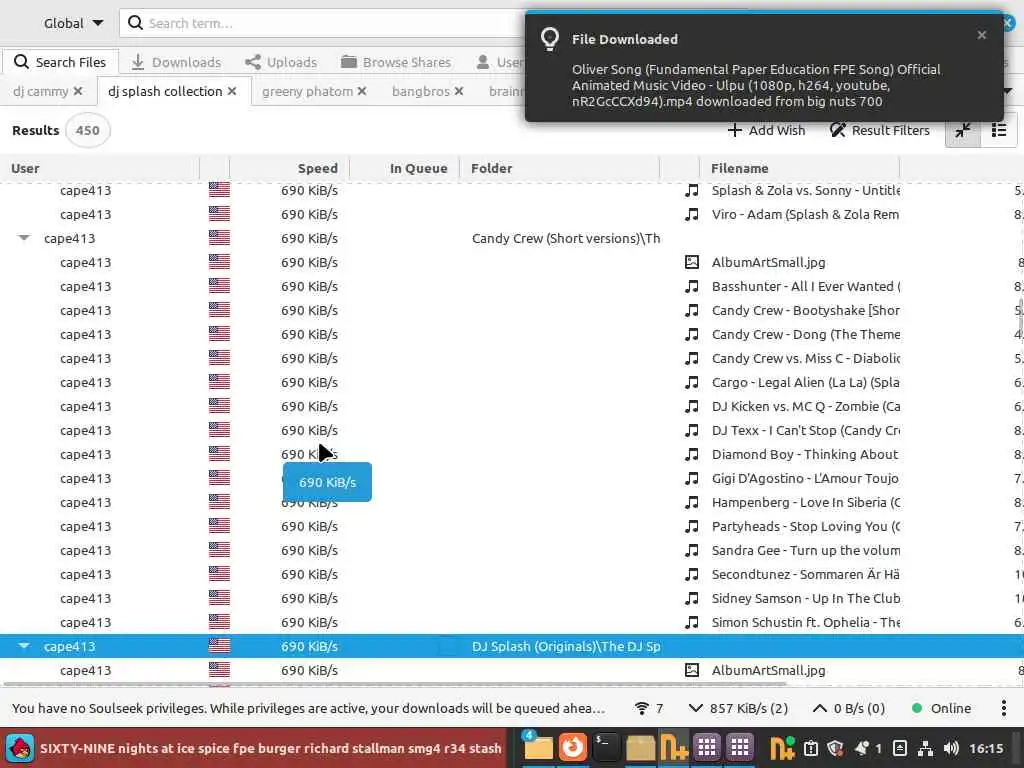The image size is (1024, 768).
Task: Click the Angry Birds window icon in taskbar
Action: pyautogui.click(x=20, y=748)
